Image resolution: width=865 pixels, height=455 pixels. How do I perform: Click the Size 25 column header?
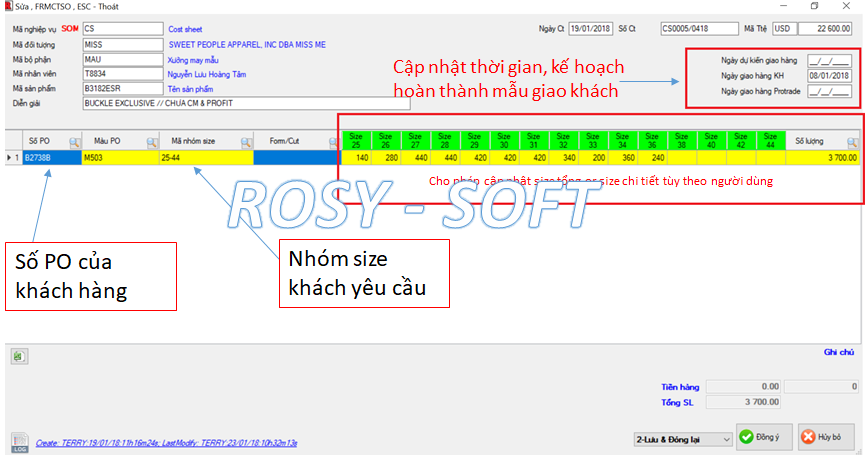(356, 140)
